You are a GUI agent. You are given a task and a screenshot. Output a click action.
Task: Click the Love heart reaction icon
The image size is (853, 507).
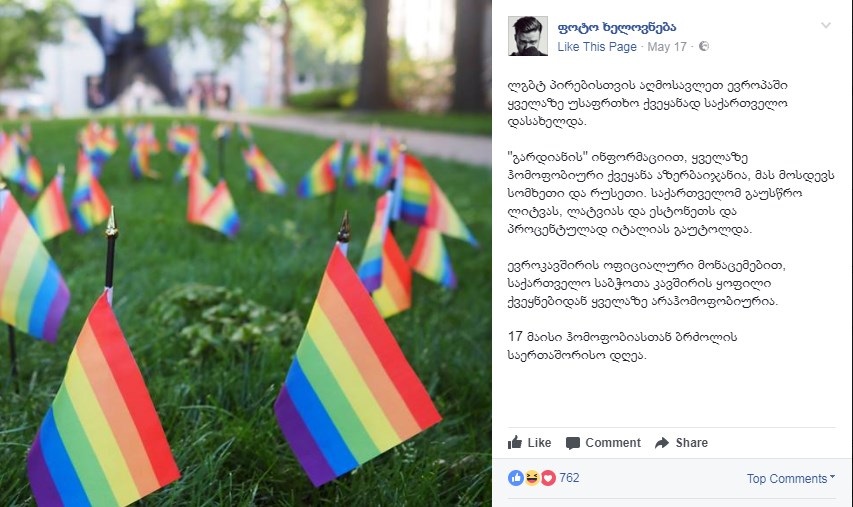pyautogui.click(x=548, y=478)
